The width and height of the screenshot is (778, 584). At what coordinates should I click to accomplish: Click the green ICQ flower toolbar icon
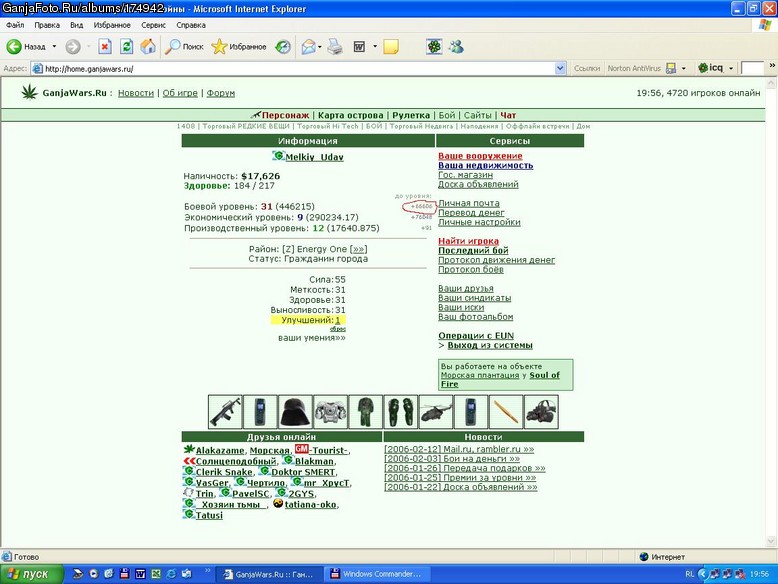[x=434, y=47]
